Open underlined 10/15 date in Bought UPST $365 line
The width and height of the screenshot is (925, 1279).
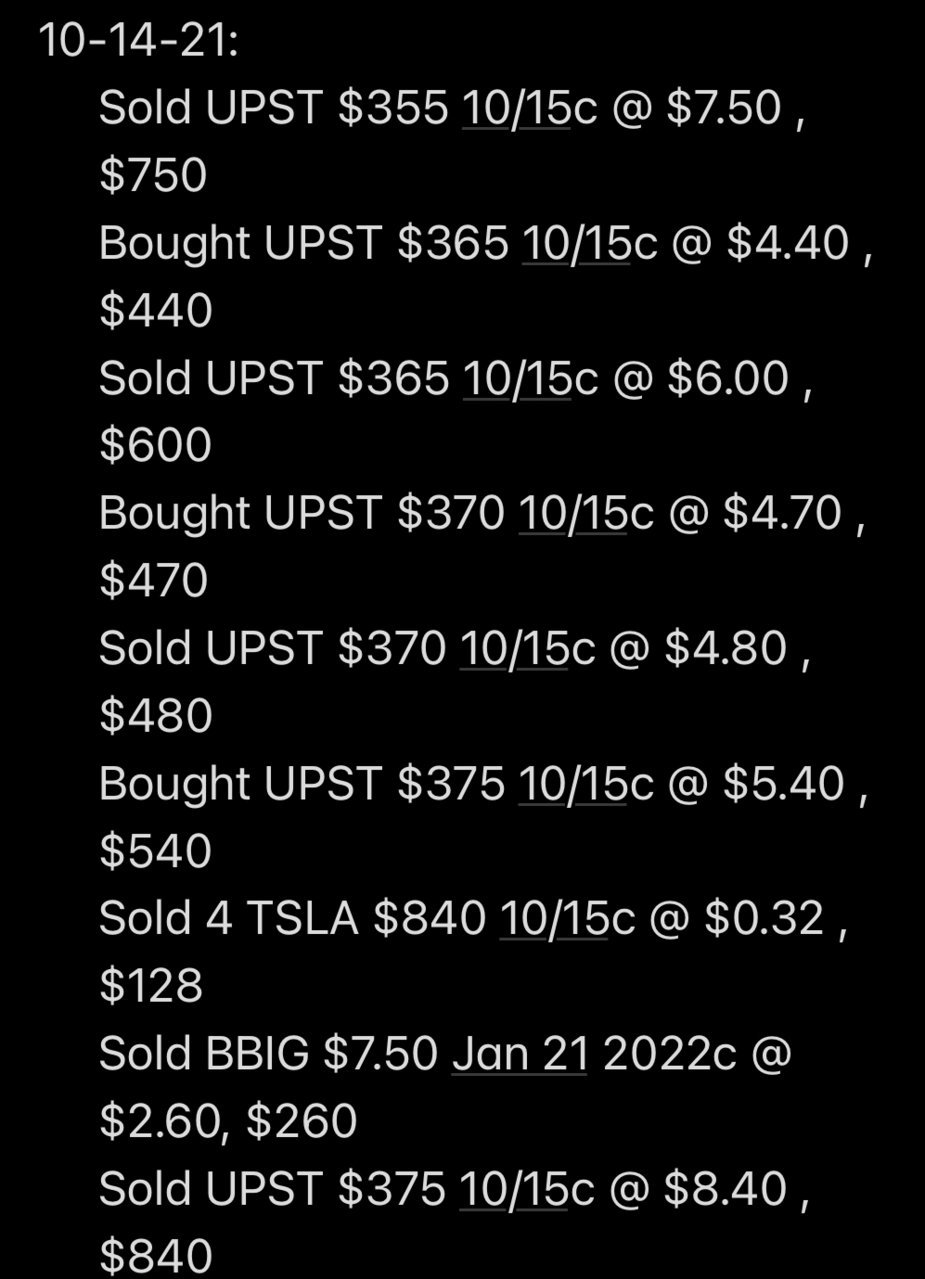point(577,242)
